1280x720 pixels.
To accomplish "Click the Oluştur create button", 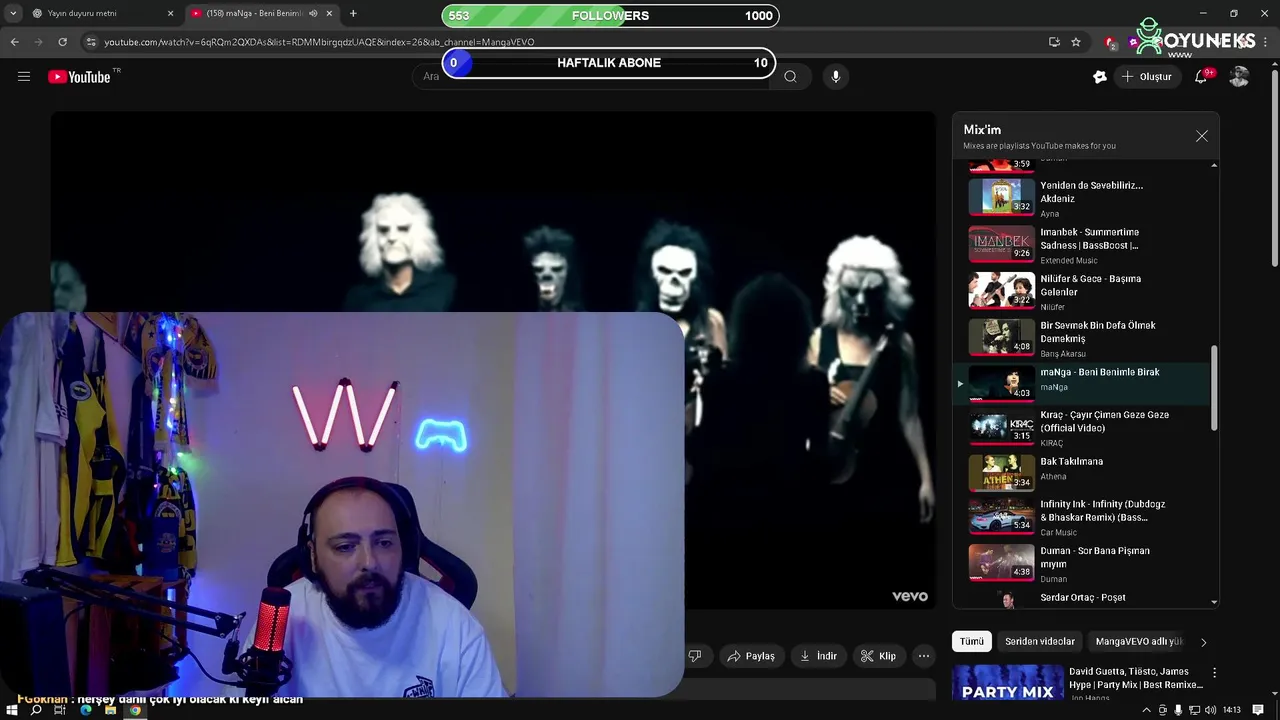I will pos(1146,76).
